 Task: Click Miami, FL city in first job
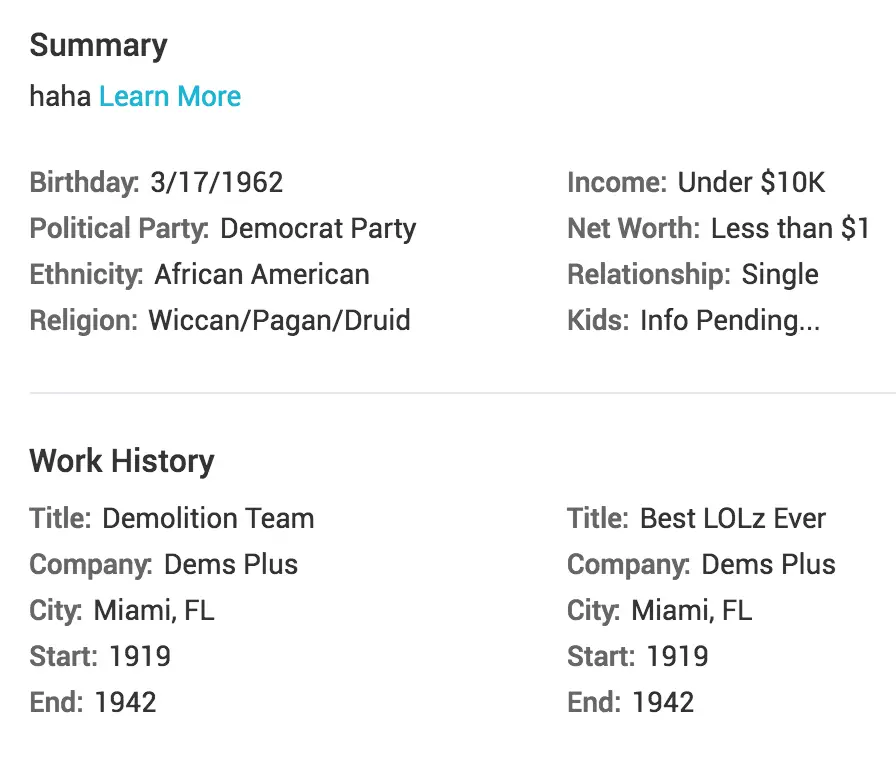(x=154, y=610)
